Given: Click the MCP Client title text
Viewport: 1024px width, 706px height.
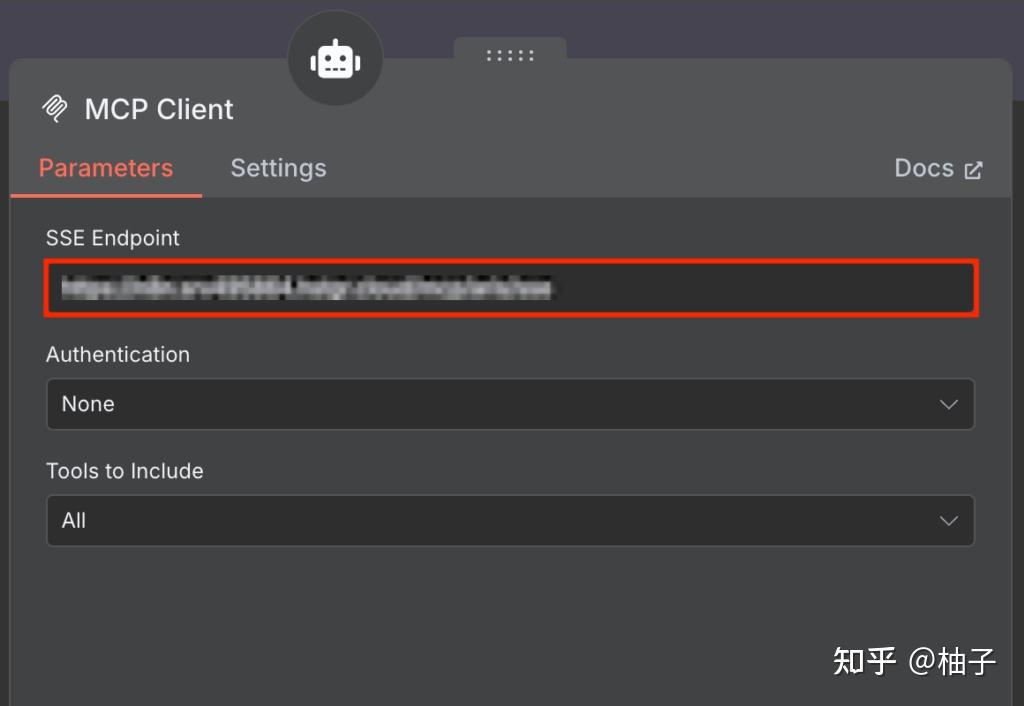Looking at the screenshot, I should pos(159,109).
